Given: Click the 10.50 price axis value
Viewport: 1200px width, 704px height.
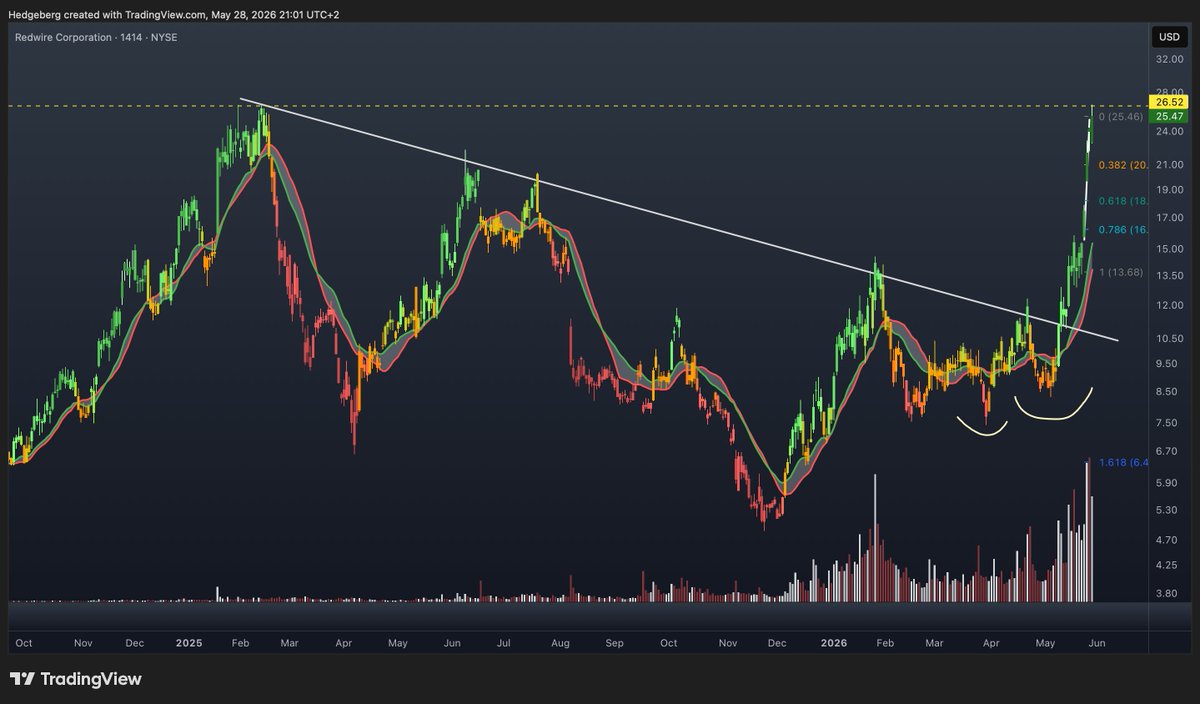Looking at the screenshot, I should click(x=1169, y=338).
